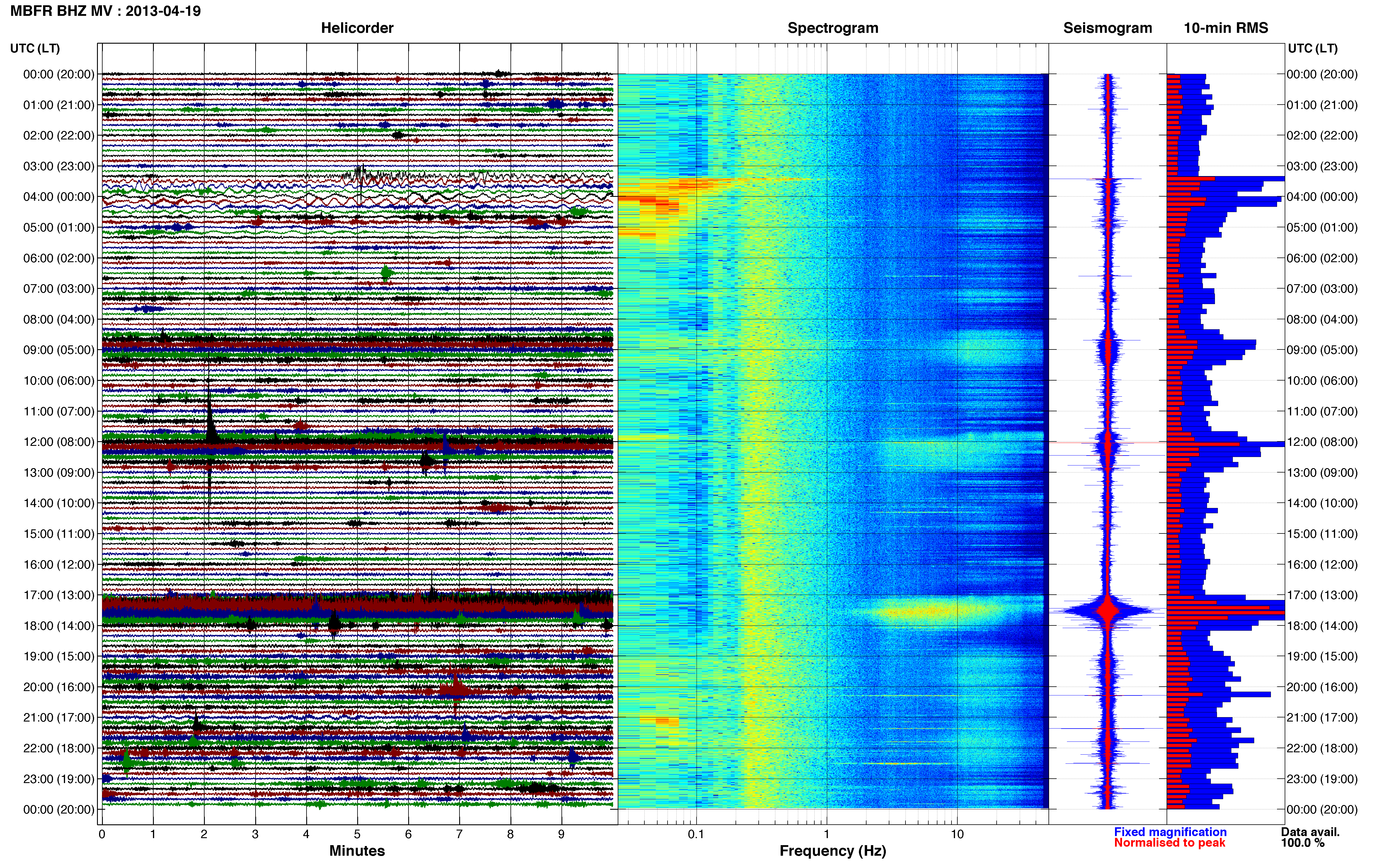The width and height of the screenshot is (1389, 868).
Task: Click left time label '19:00 (15:00)'
Action: [59, 656]
